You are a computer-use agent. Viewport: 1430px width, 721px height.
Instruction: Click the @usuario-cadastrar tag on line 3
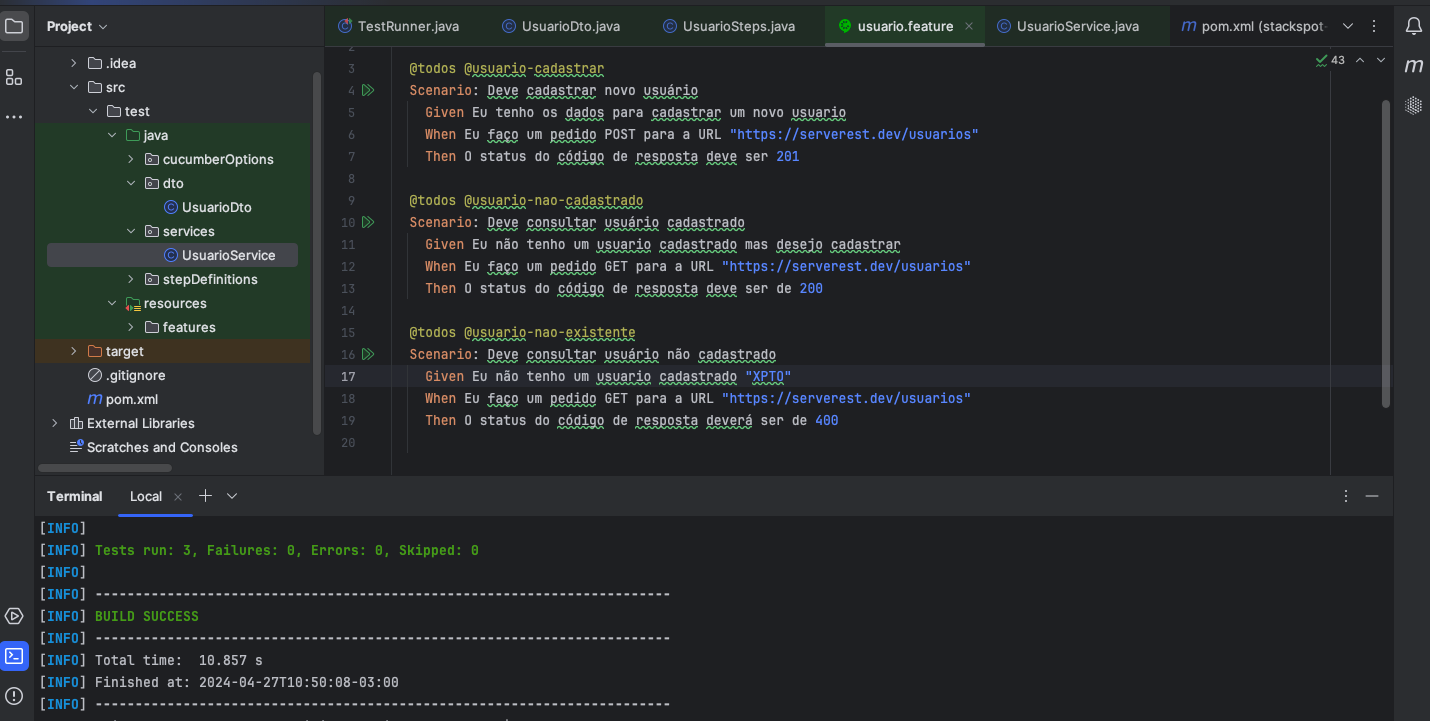pos(534,68)
